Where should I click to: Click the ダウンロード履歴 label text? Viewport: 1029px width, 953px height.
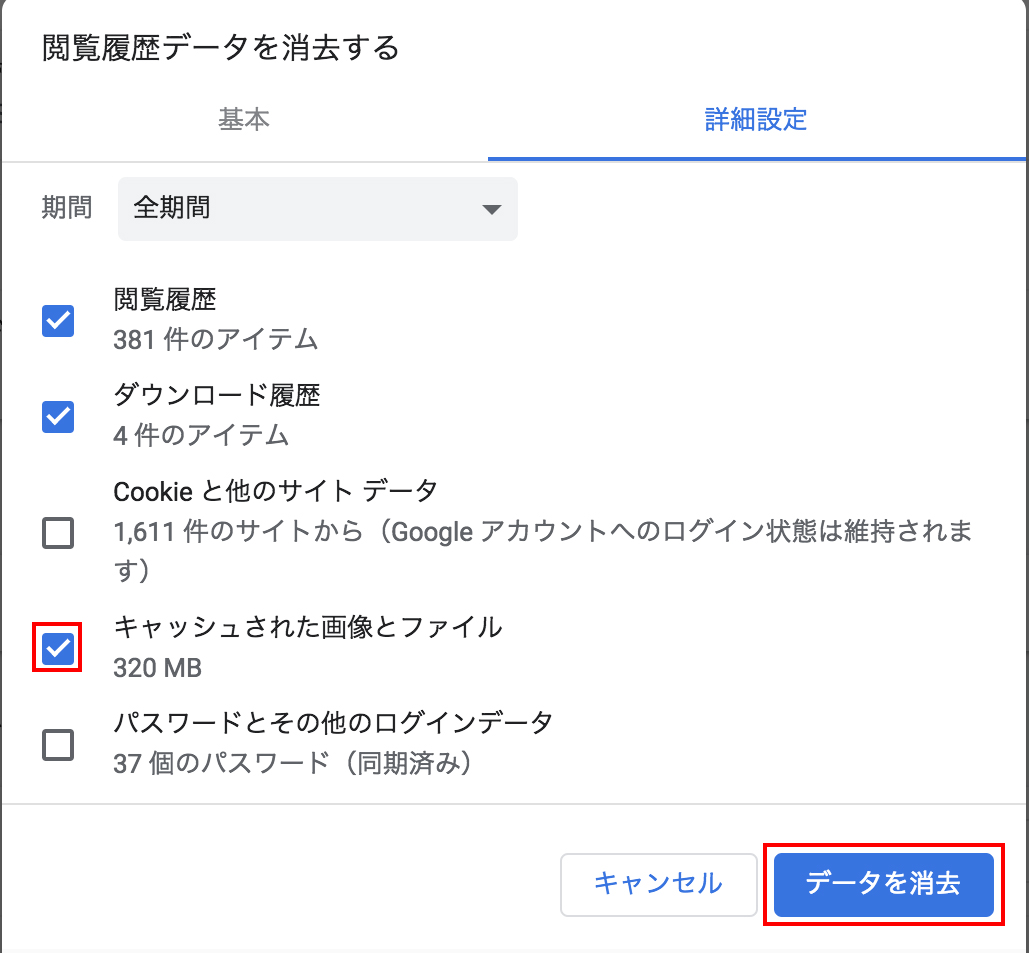coord(217,395)
